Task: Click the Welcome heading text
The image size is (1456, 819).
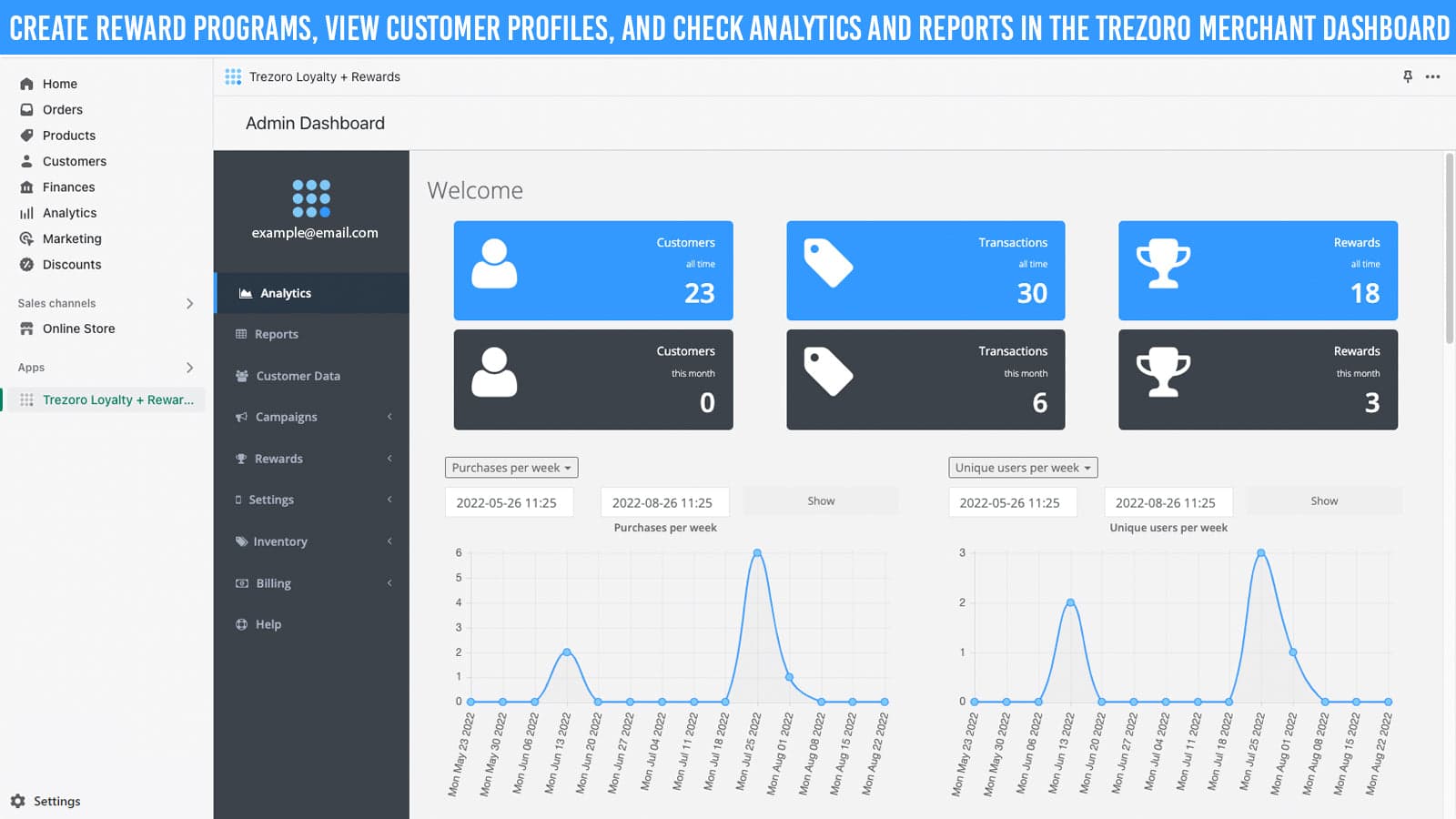Action: pos(475,190)
